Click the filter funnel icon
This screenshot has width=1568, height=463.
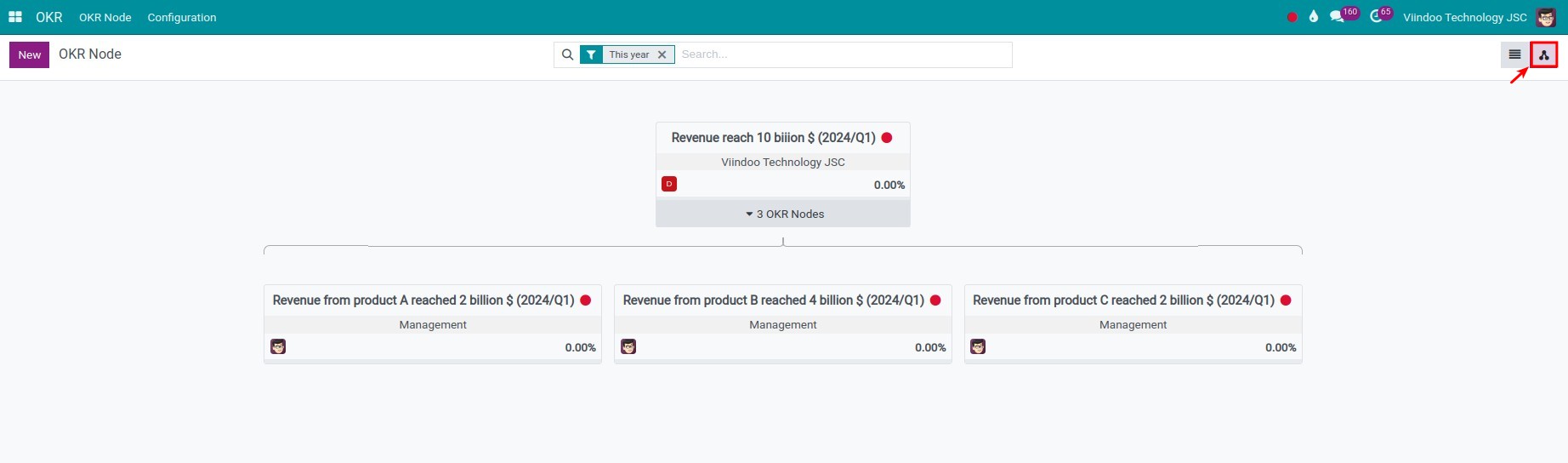591,54
